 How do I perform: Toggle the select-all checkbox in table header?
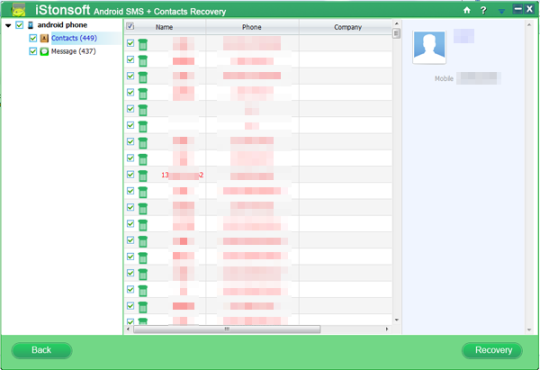pyautogui.click(x=130, y=26)
